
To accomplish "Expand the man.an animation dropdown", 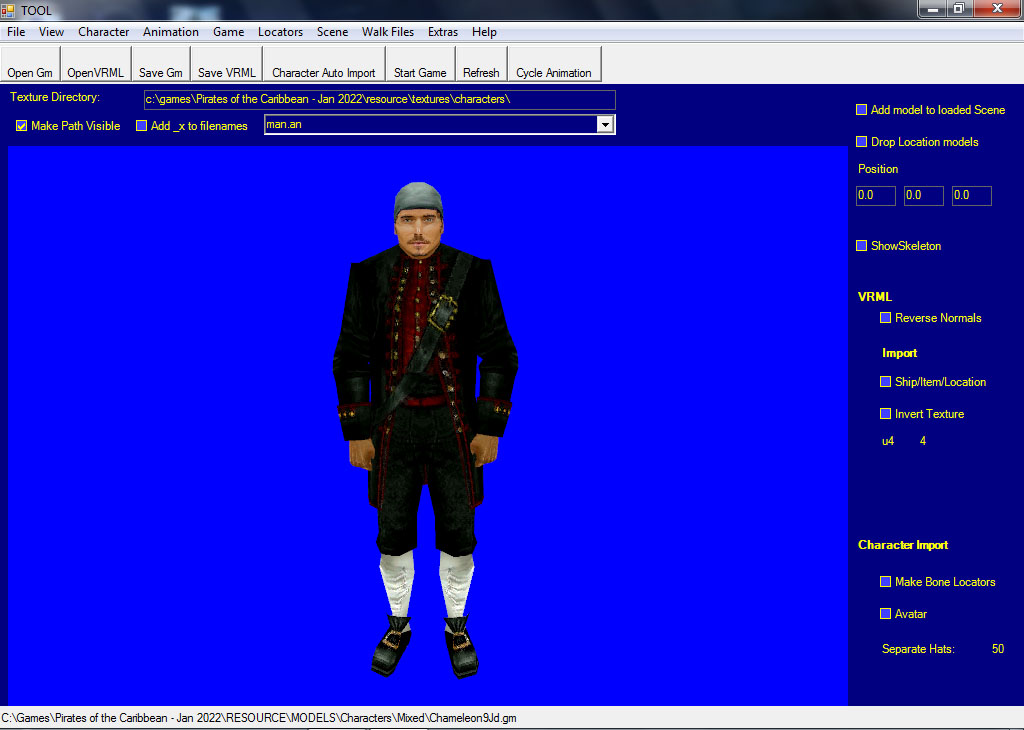I will click(605, 124).
